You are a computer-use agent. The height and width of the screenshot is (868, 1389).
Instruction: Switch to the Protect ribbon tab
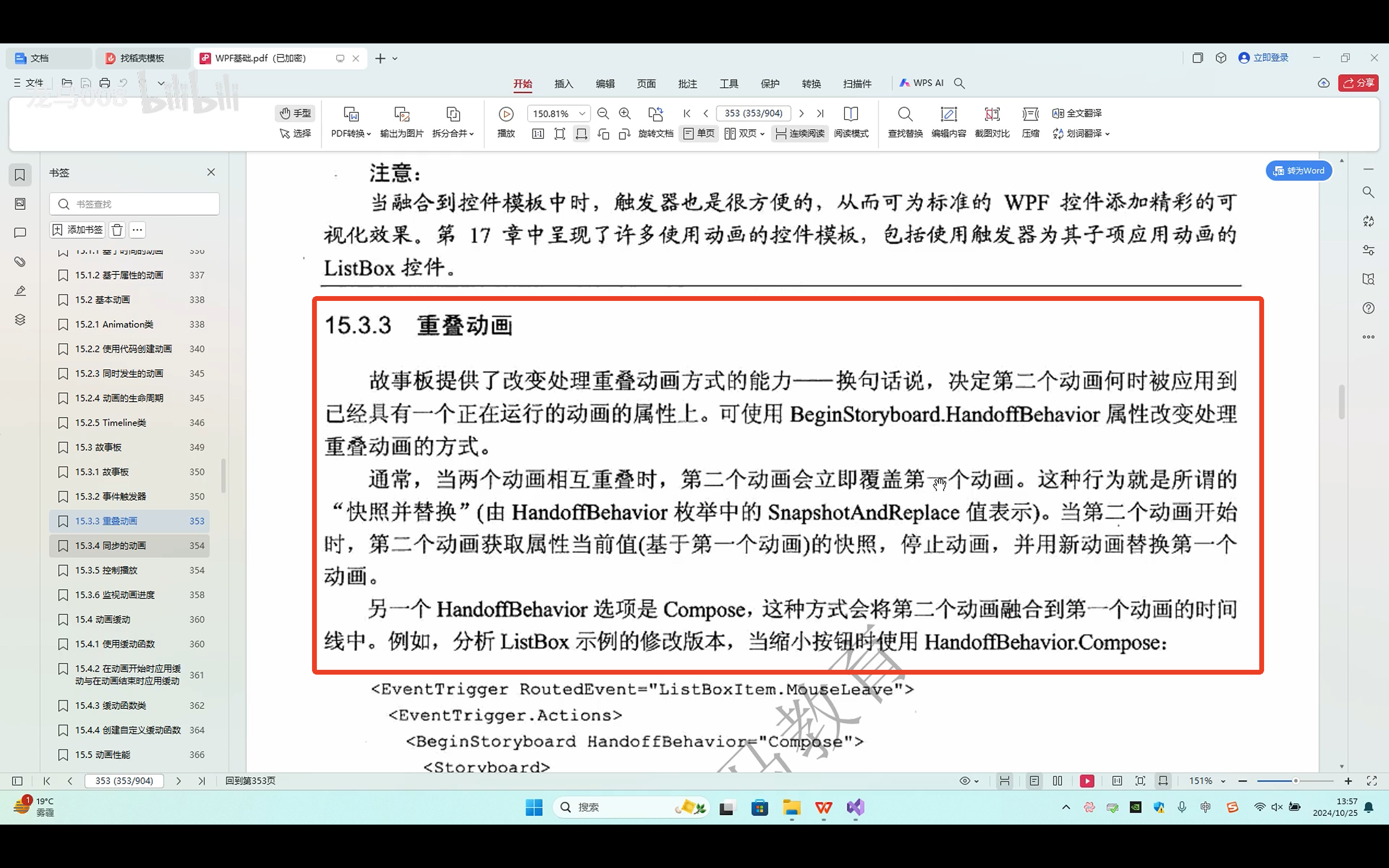[x=770, y=84]
